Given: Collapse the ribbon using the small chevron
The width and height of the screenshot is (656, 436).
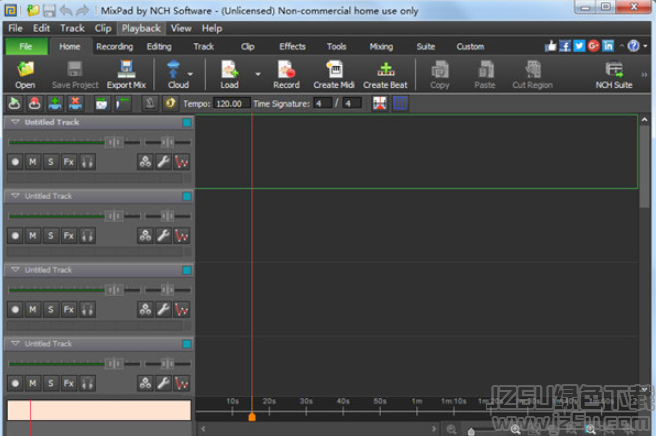Looking at the screenshot, I should 622,46.
